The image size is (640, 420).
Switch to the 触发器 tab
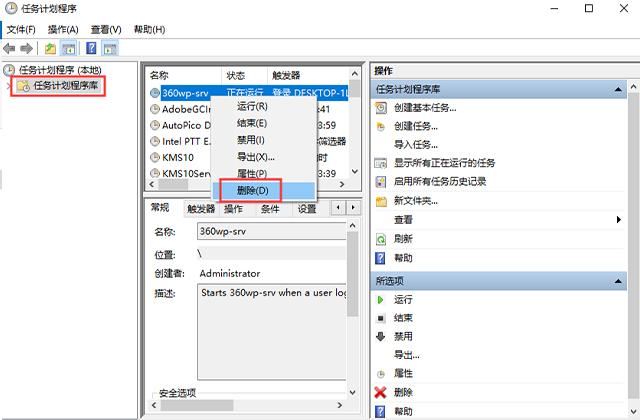click(x=201, y=209)
